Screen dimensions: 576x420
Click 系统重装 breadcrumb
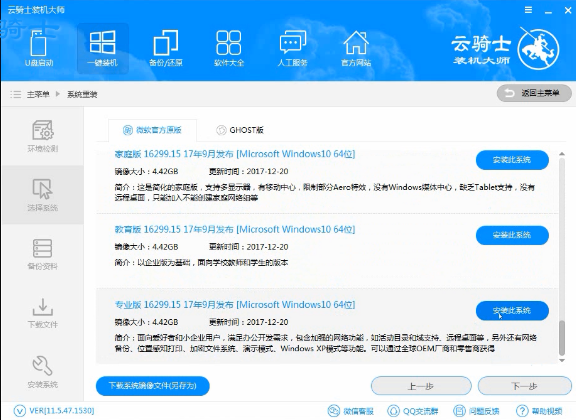[82, 94]
